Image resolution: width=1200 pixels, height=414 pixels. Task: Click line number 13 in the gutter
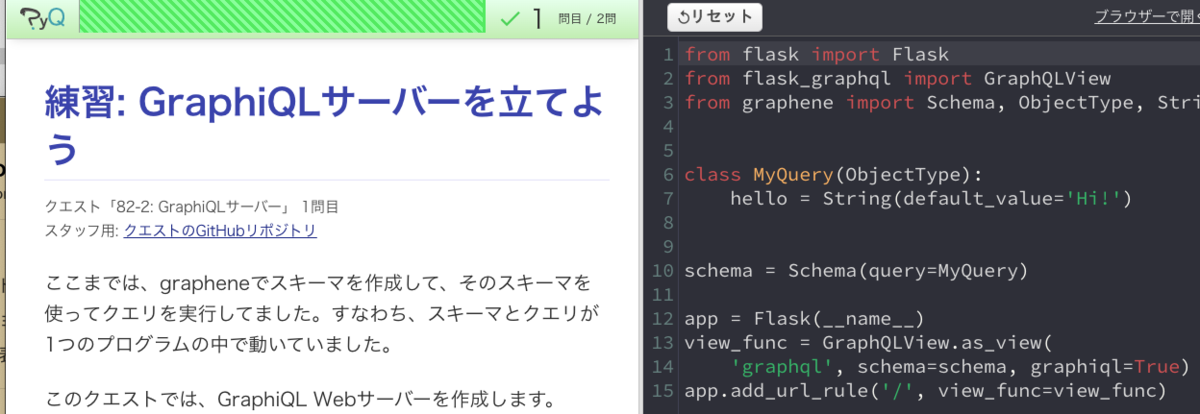pos(662,343)
